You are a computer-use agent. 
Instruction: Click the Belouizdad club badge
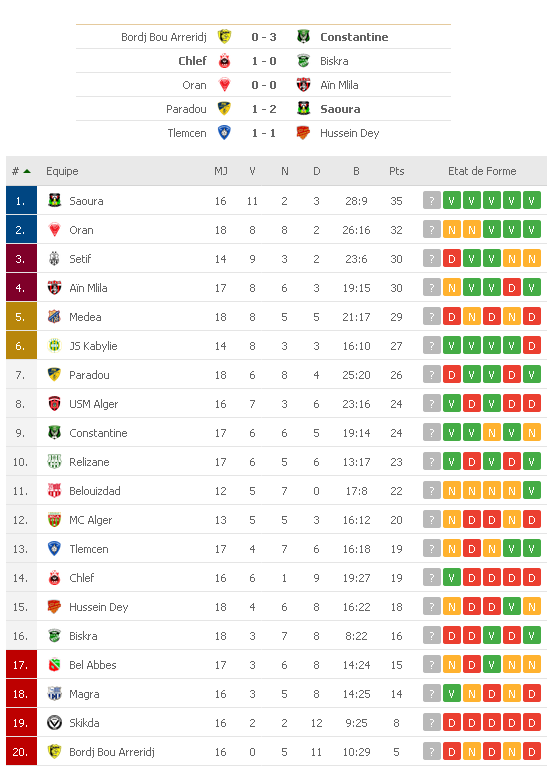point(54,490)
